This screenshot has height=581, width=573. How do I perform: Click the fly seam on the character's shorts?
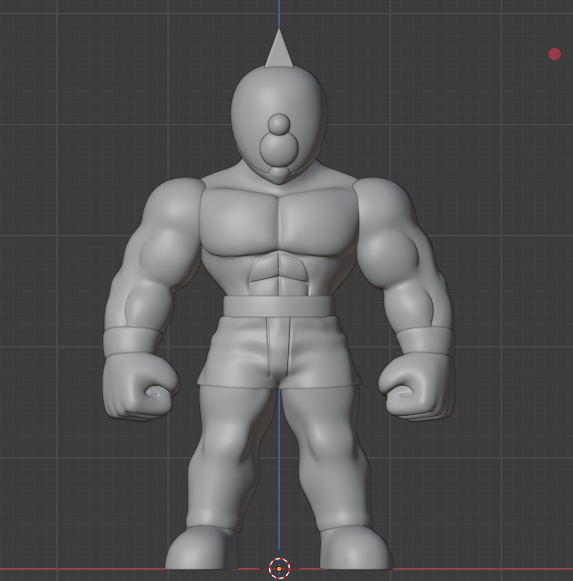(278, 346)
